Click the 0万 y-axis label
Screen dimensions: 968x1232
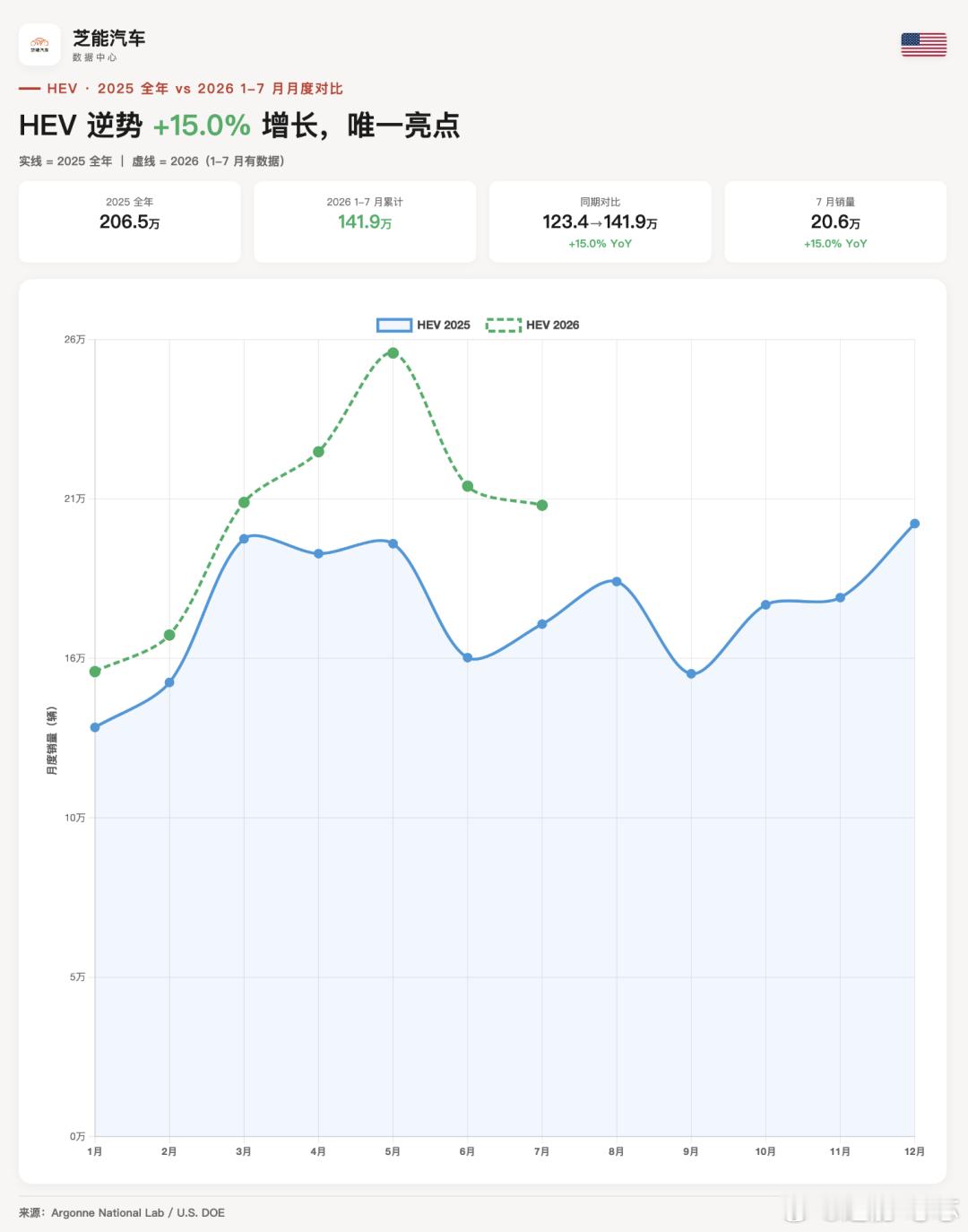[x=77, y=1136]
